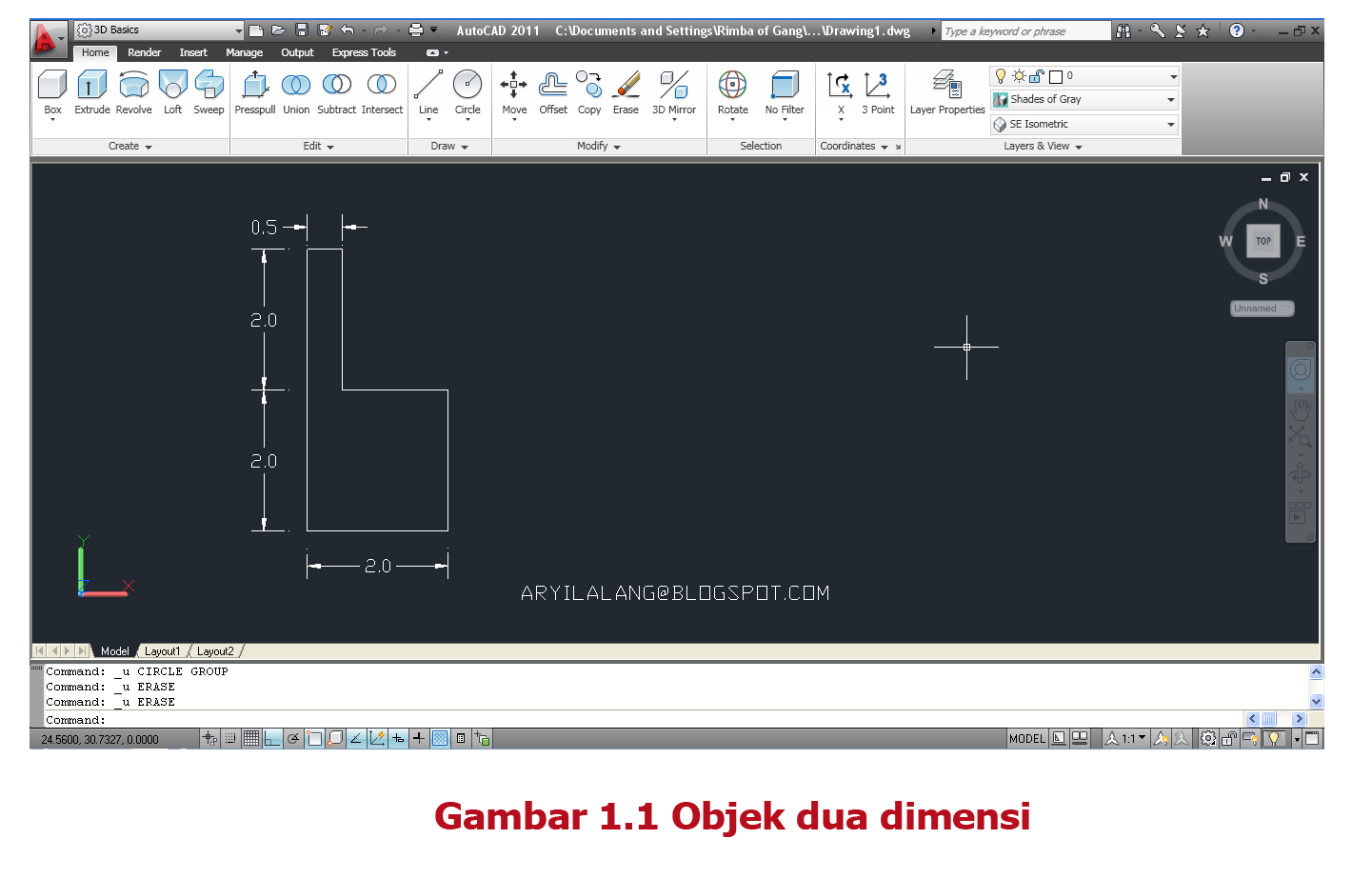Screen dimensions: 1372x879
Task: Click the layer color swatch for layer 0
Action: tap(1056, 75)
